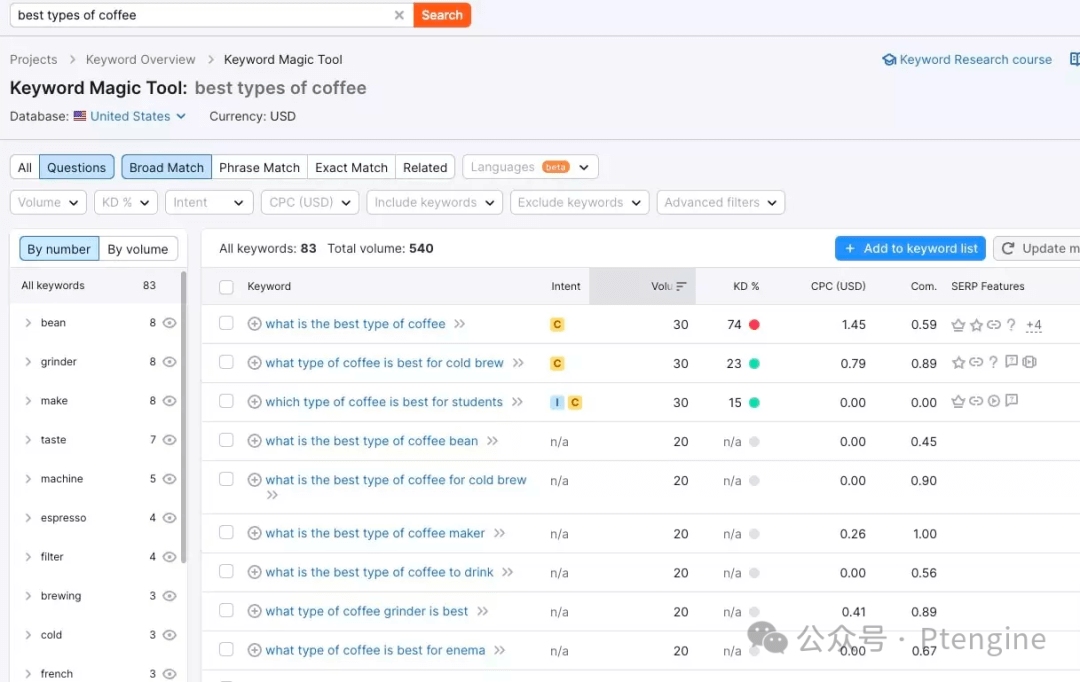The height and width of the screenshot is (682, 1080).
Task: Switch groups to By volume
Action: click(138, 249)
